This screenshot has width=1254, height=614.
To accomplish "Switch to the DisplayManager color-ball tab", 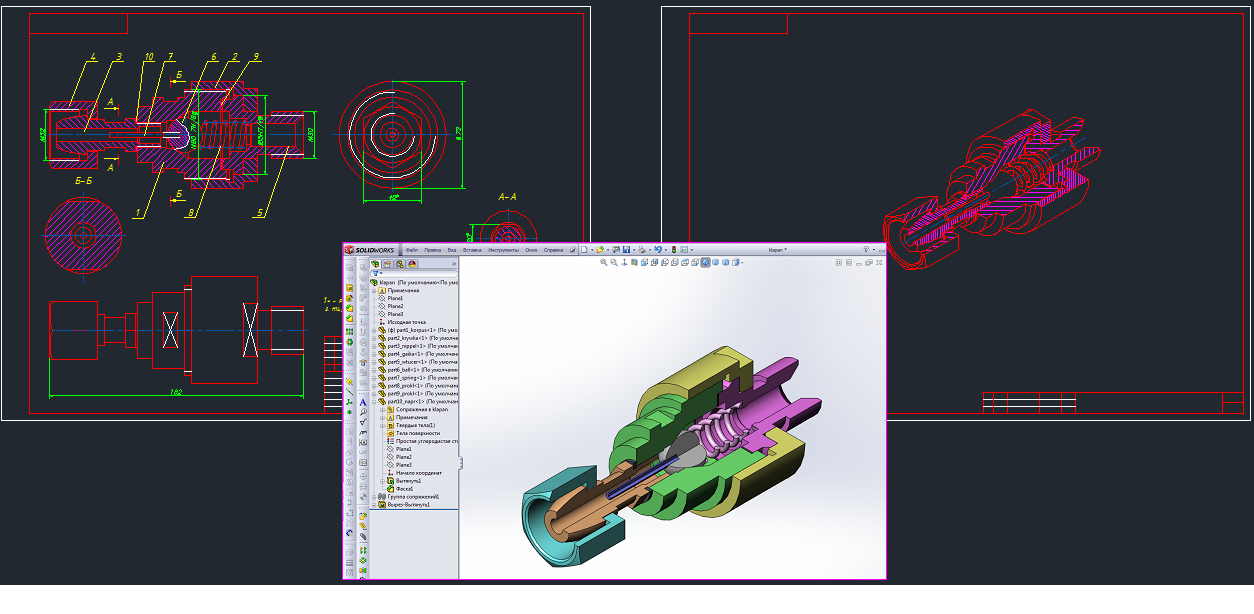I will [412, 264].
